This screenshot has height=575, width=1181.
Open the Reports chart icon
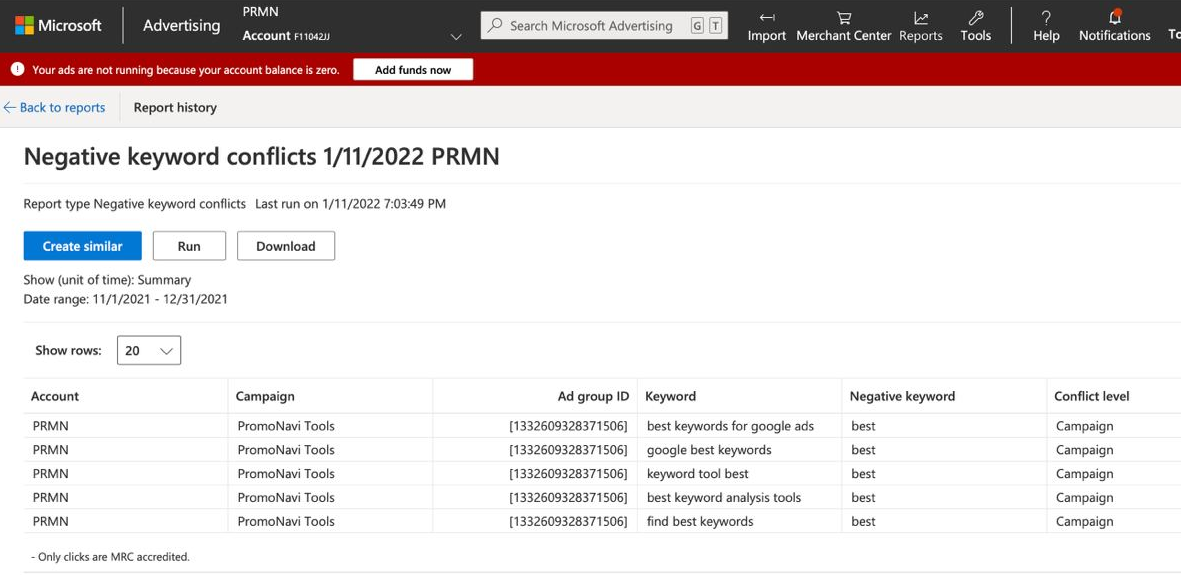pyautogui.click(x=920, y=17)
